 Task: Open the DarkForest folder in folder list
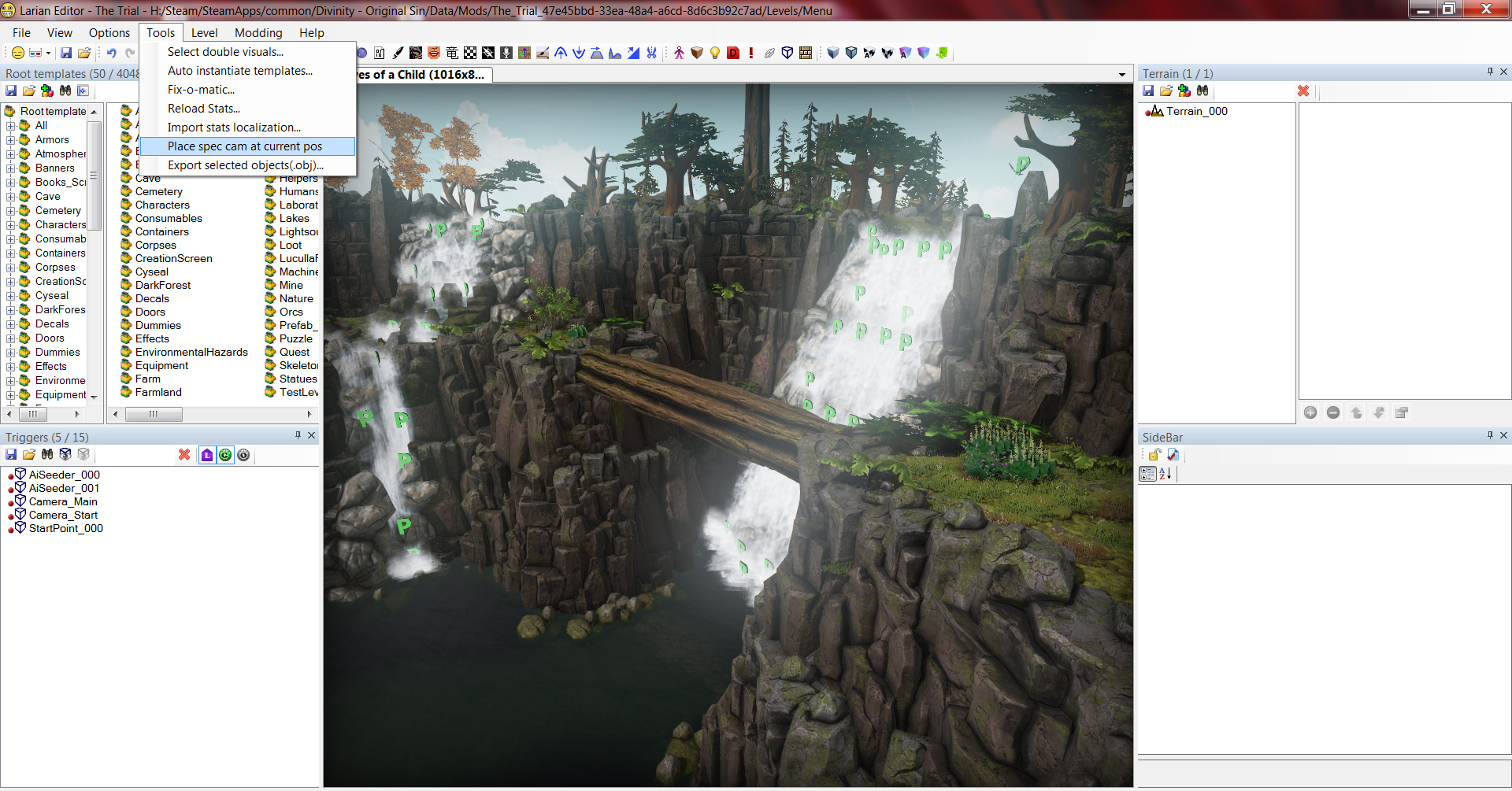[x=163, y=285]
